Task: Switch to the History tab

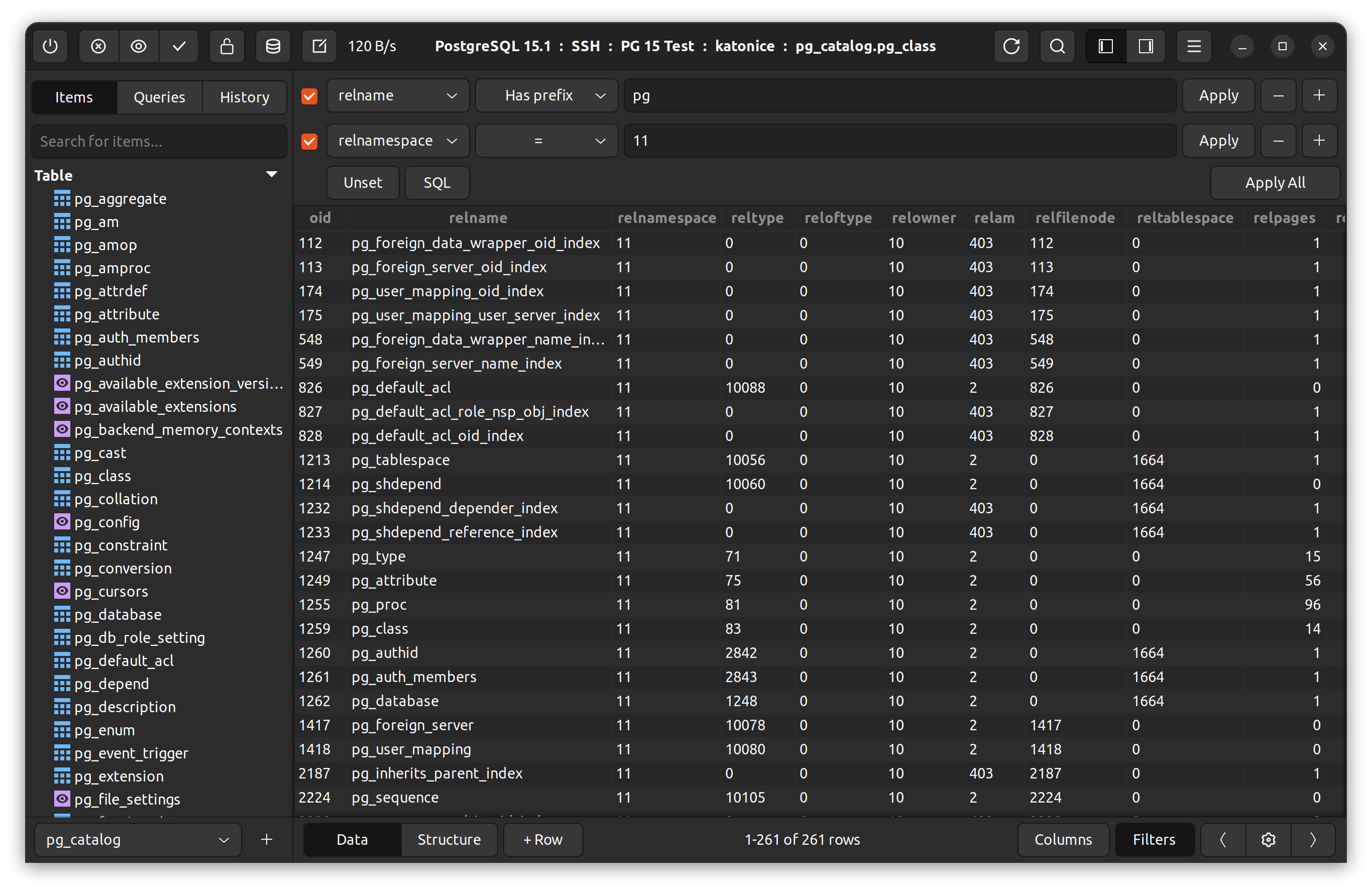Action: (245, 97)
